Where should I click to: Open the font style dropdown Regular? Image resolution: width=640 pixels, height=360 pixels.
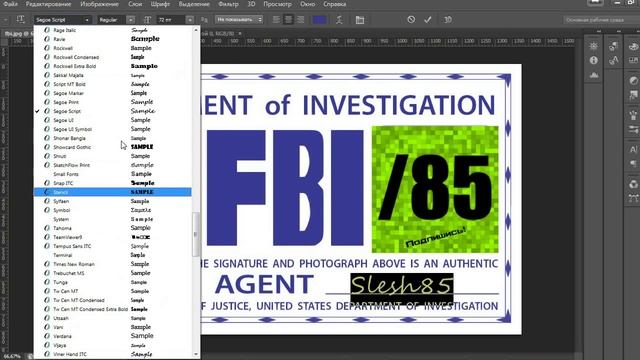pos(116,20)
